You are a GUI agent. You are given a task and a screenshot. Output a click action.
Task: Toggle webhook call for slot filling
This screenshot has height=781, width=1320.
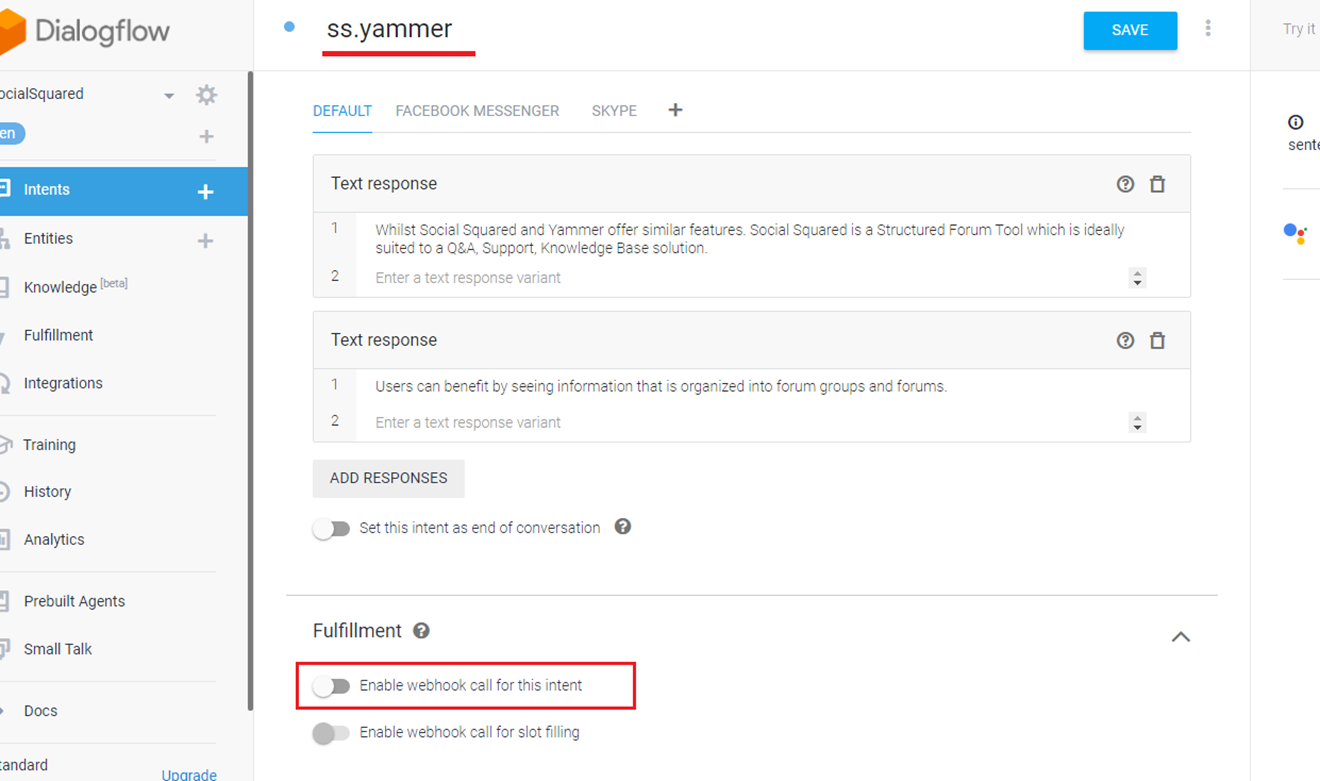(x=331, y=733)
